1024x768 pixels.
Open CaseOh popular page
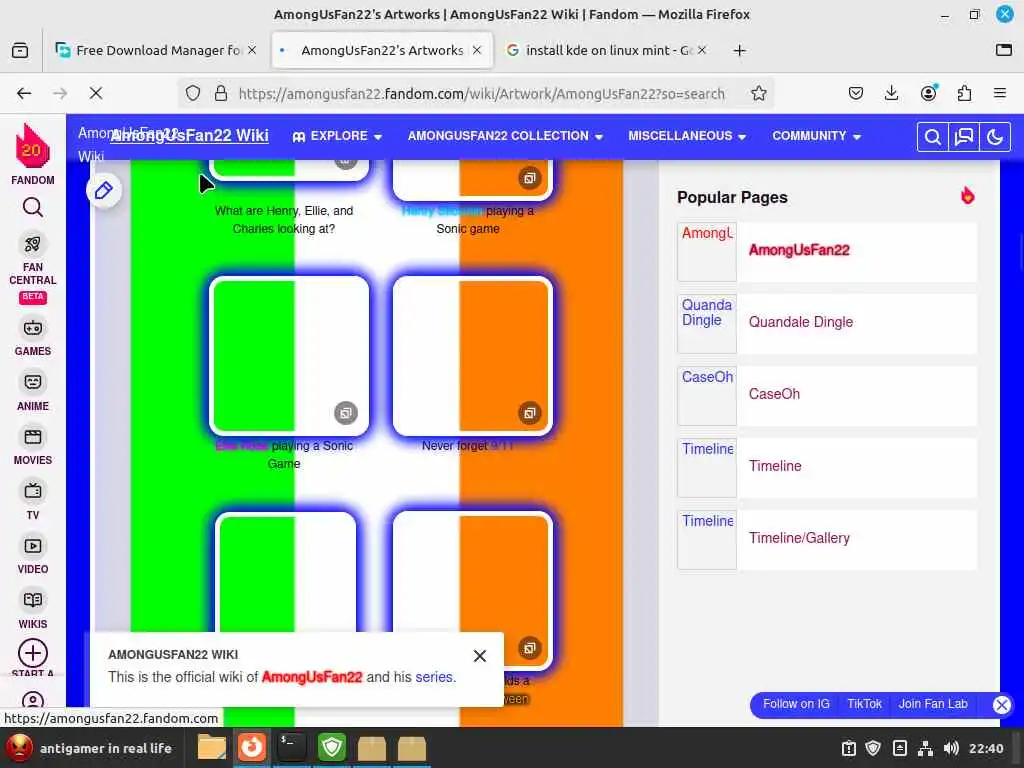(774, 394)
